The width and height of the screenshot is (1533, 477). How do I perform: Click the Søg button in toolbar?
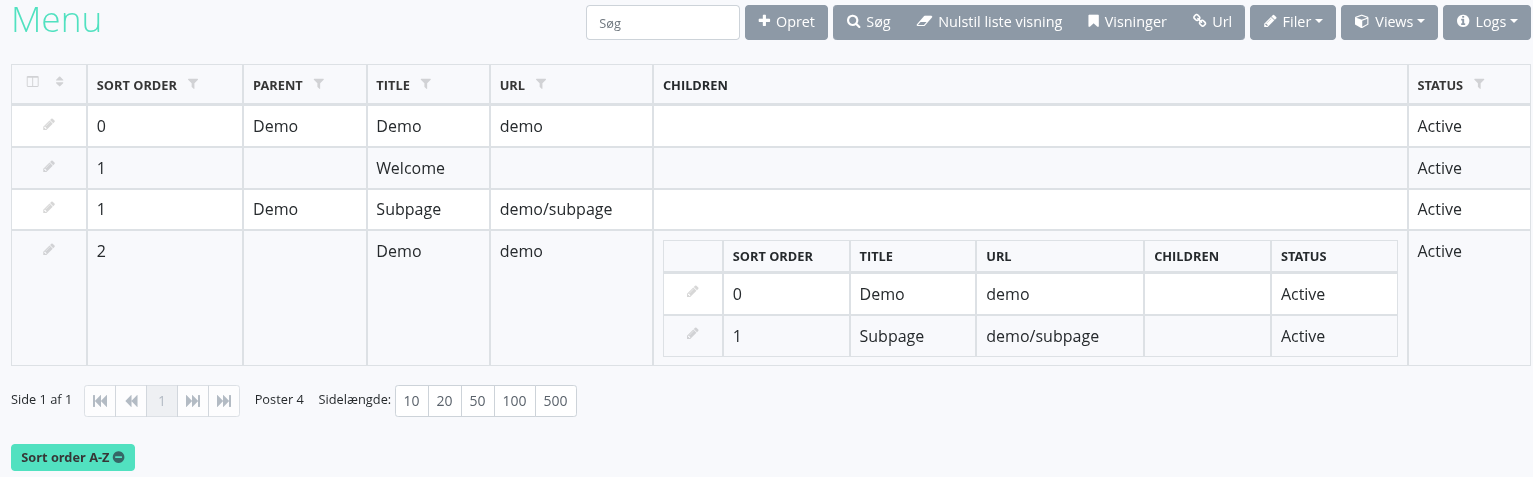[x=869, y=22]
